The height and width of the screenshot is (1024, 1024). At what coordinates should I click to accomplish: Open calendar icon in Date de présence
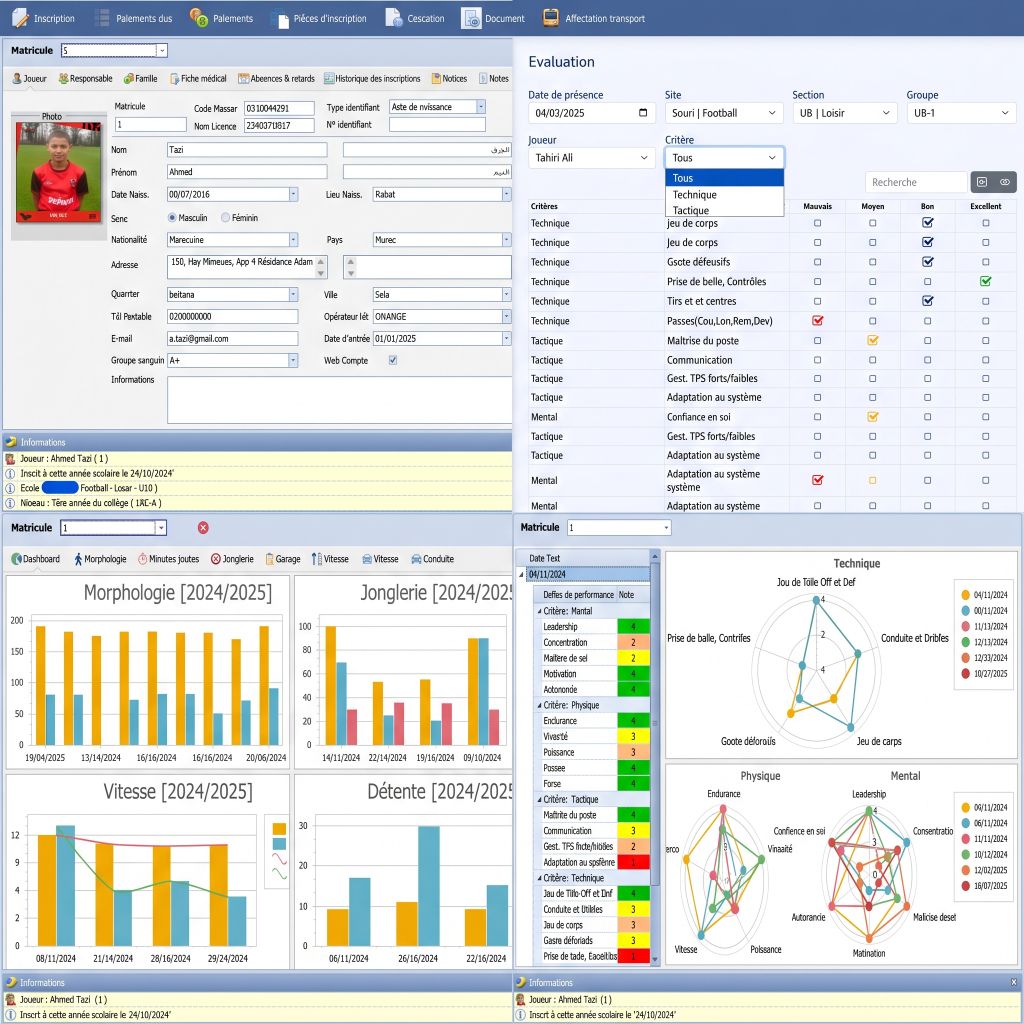click(643, 112)
